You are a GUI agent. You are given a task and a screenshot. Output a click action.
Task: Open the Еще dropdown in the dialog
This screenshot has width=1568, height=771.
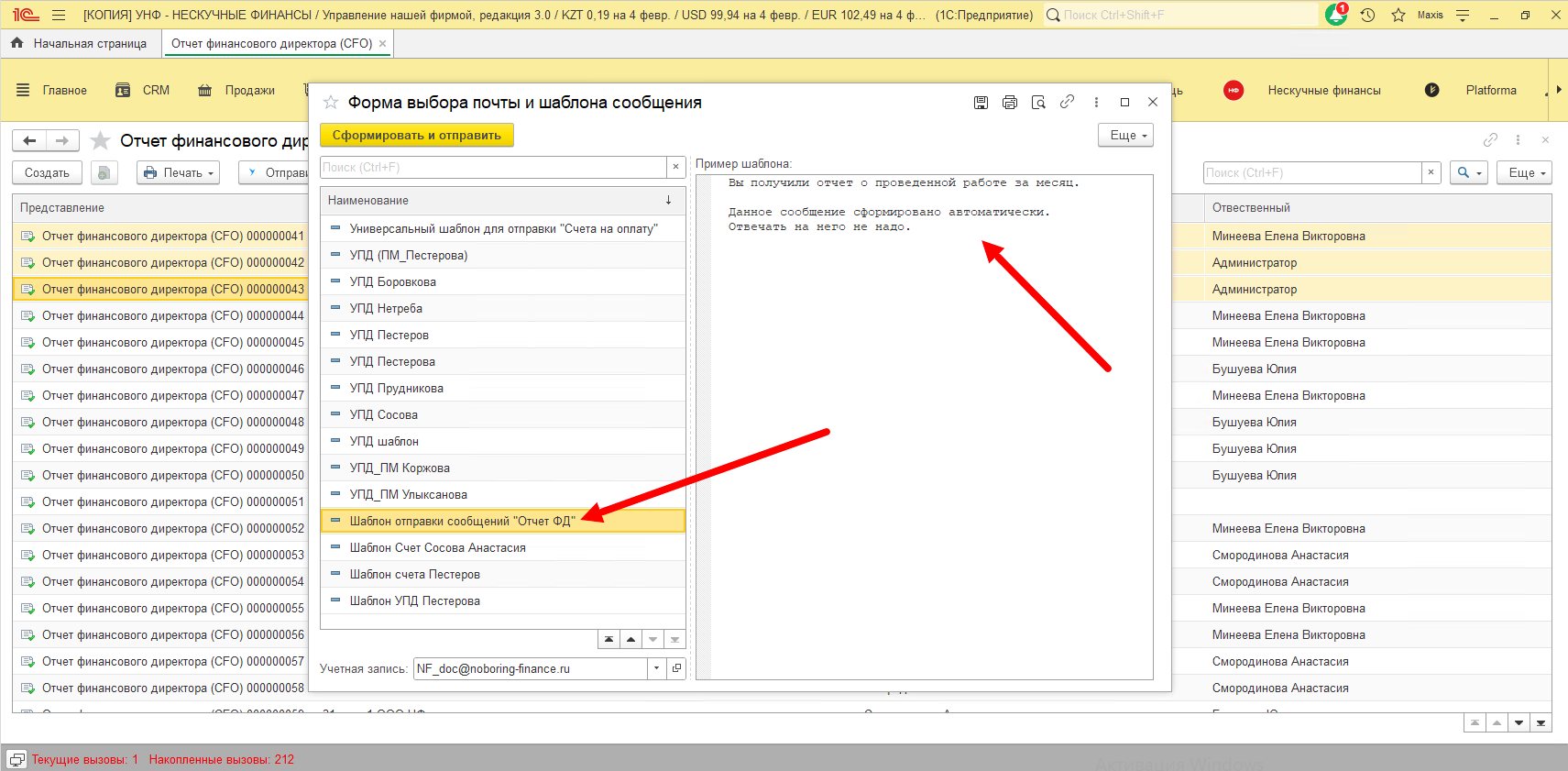pos(1125,135)
